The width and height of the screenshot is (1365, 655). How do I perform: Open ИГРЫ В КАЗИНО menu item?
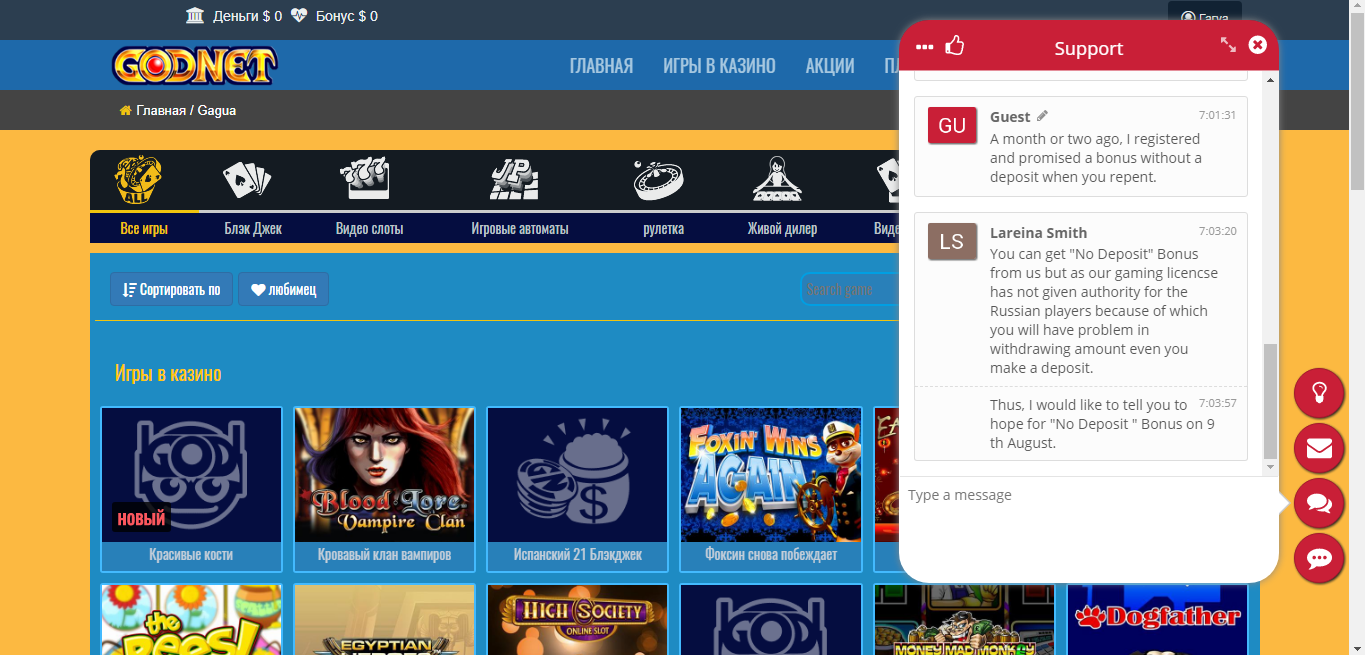pos(719,66)
